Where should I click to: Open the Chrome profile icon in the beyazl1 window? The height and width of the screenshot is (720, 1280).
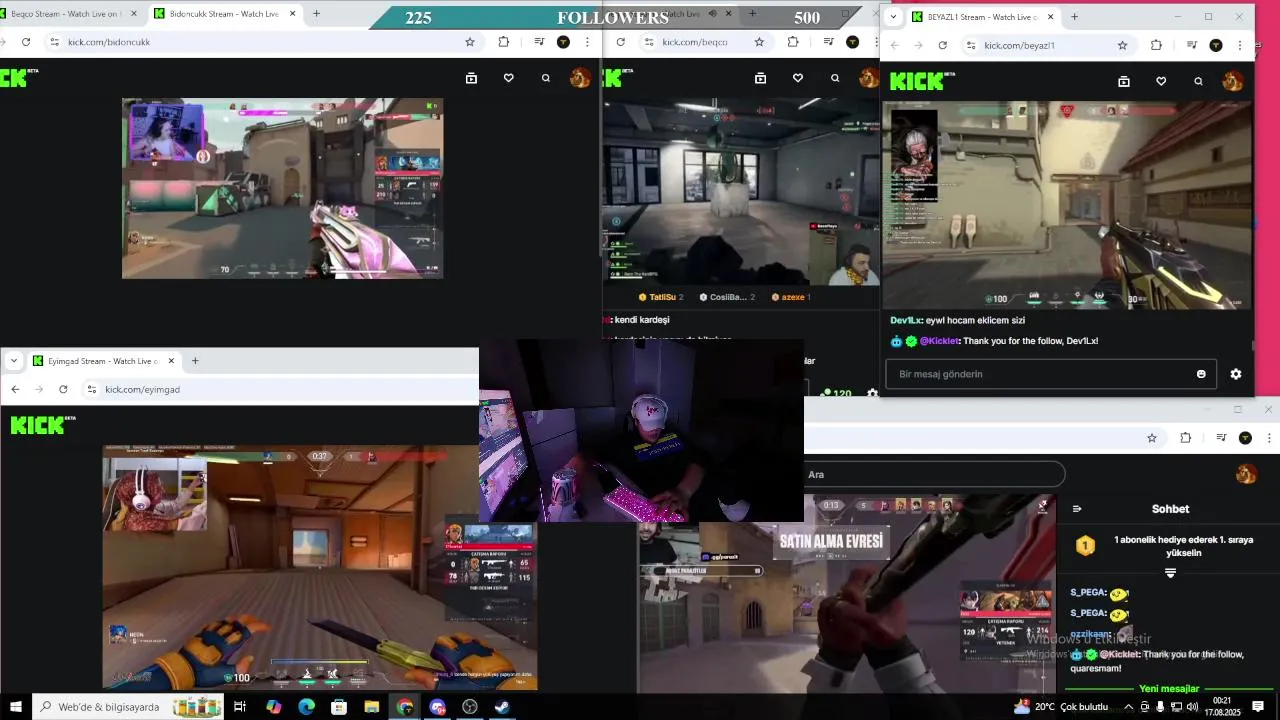tap(1216, 45)
